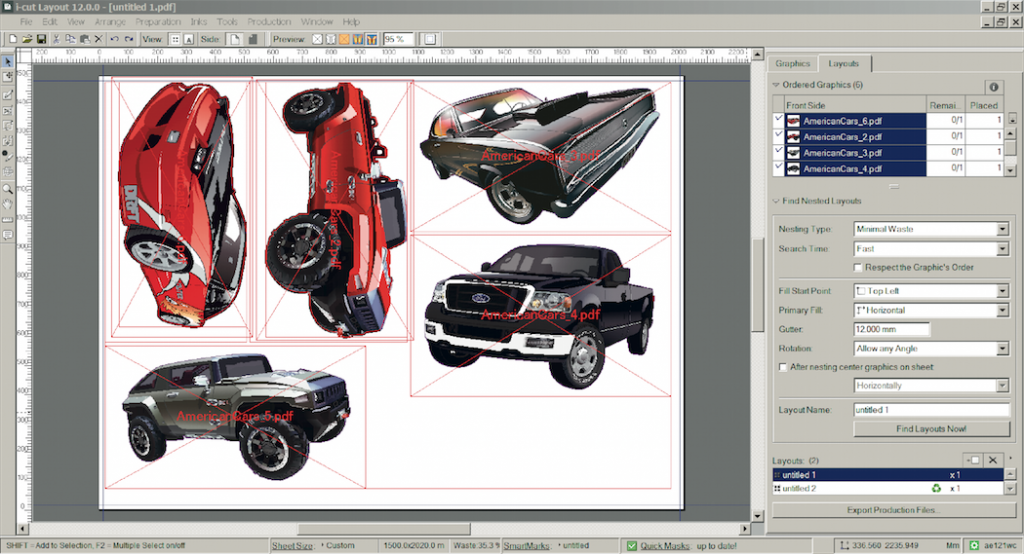
Task: Toggle View grid icon button
Action: [x=175, y=39]
